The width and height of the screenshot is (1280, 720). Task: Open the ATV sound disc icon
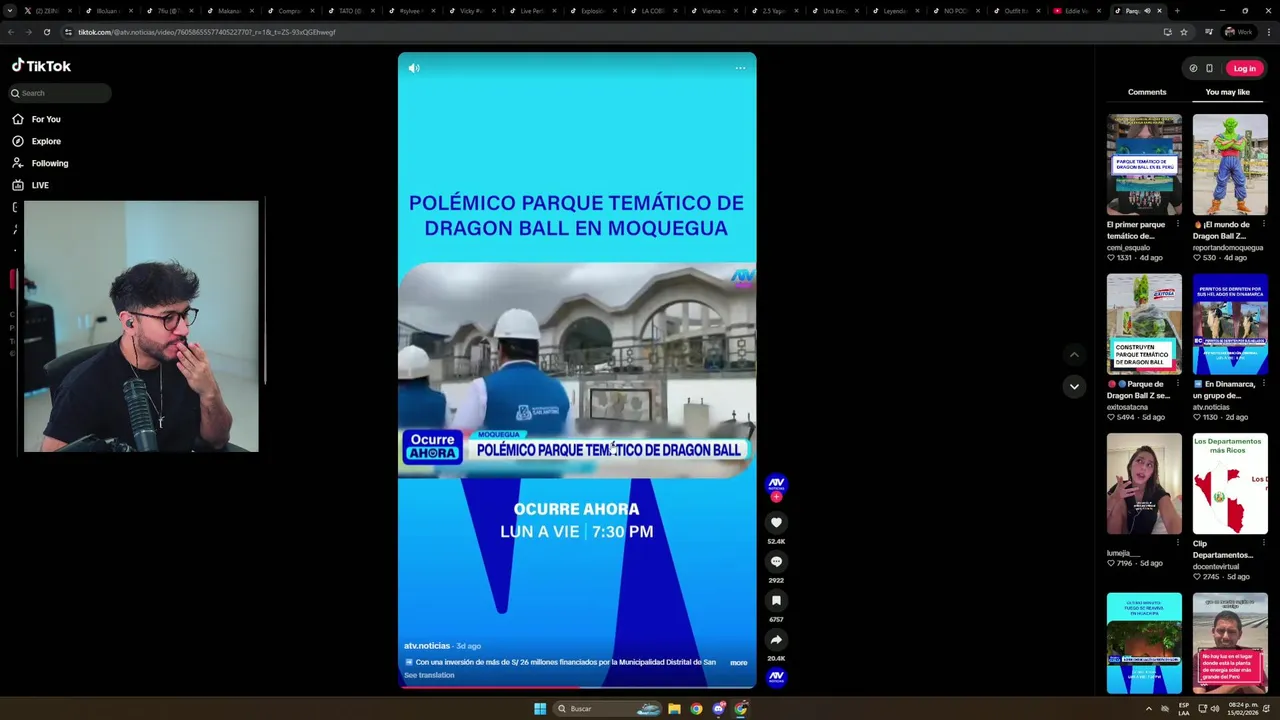click(x=776, y=677)
